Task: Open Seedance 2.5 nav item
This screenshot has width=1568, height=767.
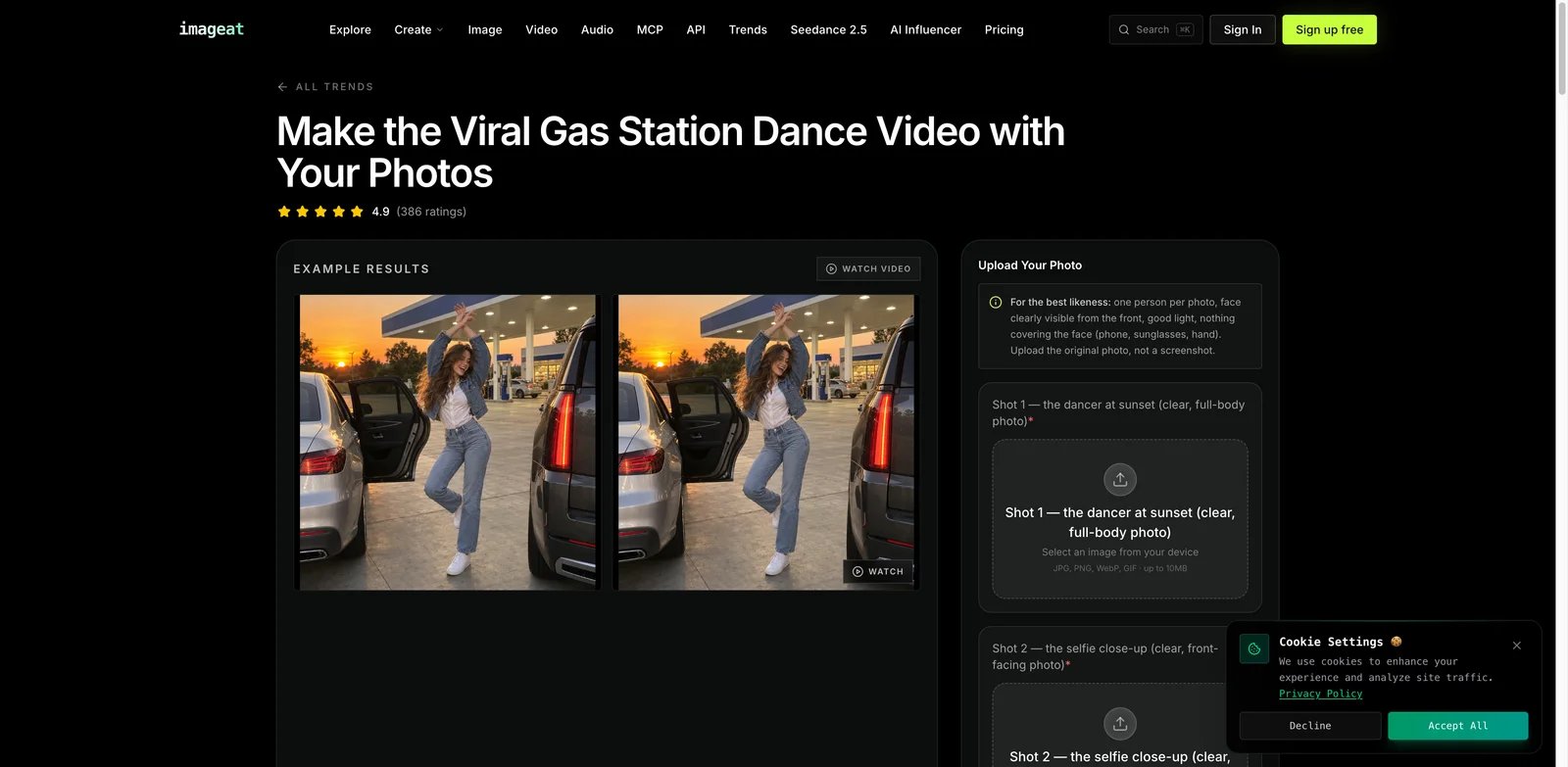Action: (829, 29)
